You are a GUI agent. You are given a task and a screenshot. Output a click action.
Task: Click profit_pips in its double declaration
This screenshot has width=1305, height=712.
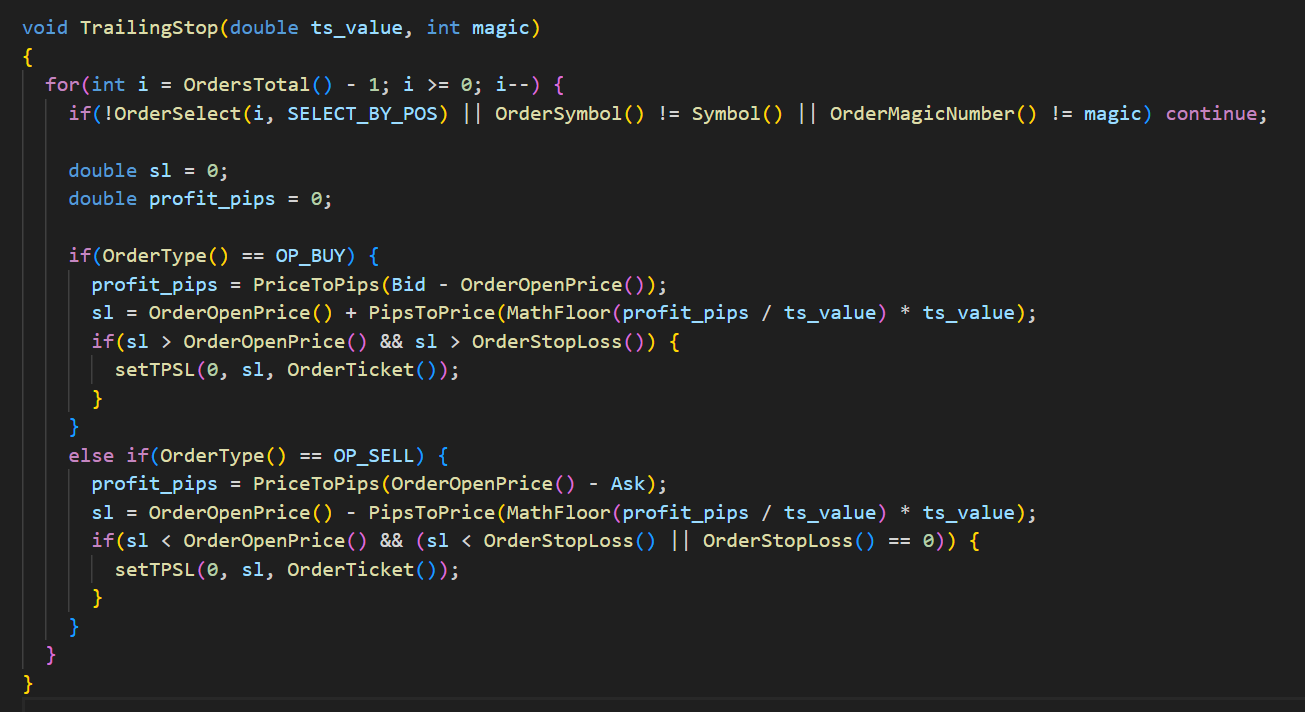[x=211, y=199]
